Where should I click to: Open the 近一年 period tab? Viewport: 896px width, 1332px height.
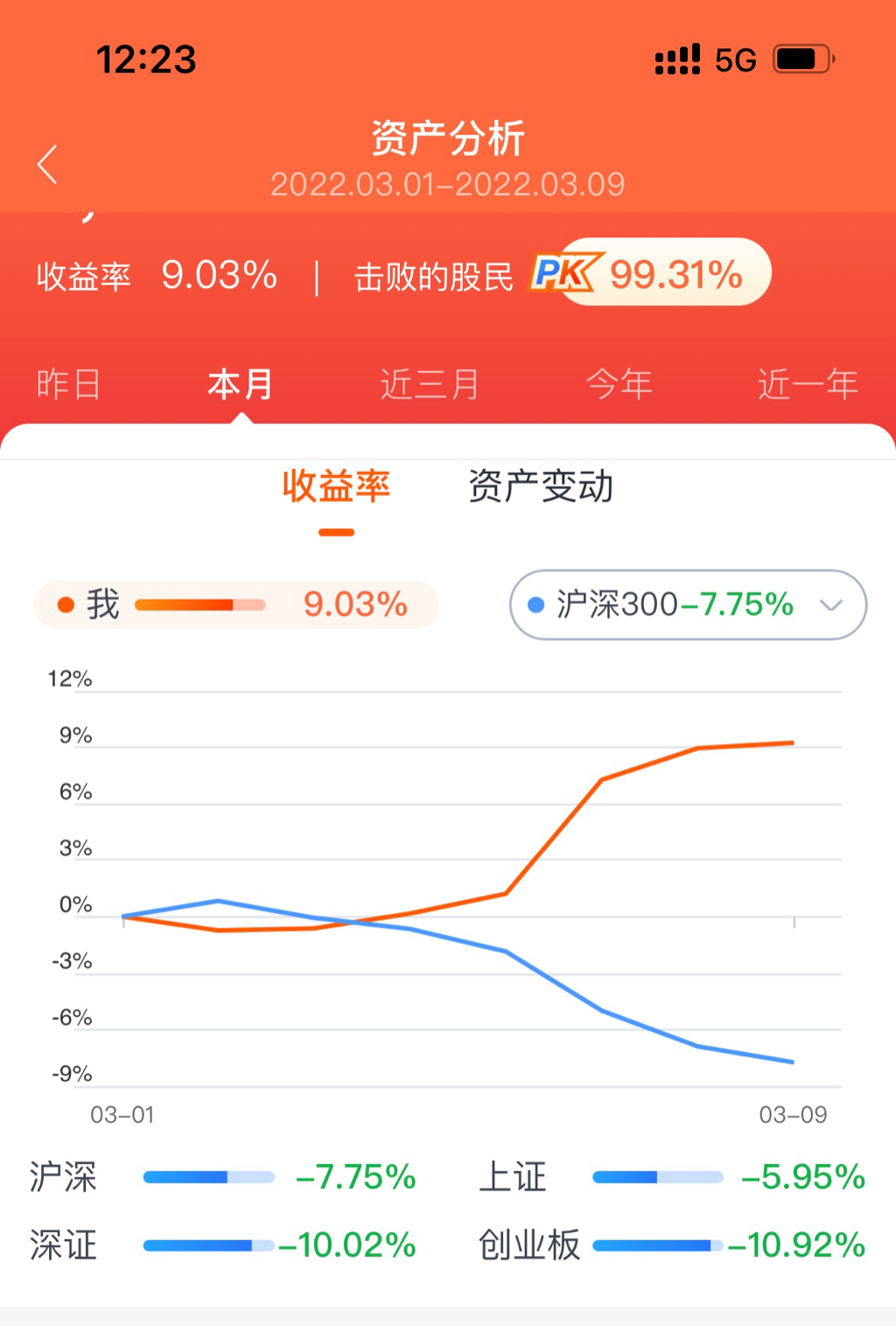807,384
